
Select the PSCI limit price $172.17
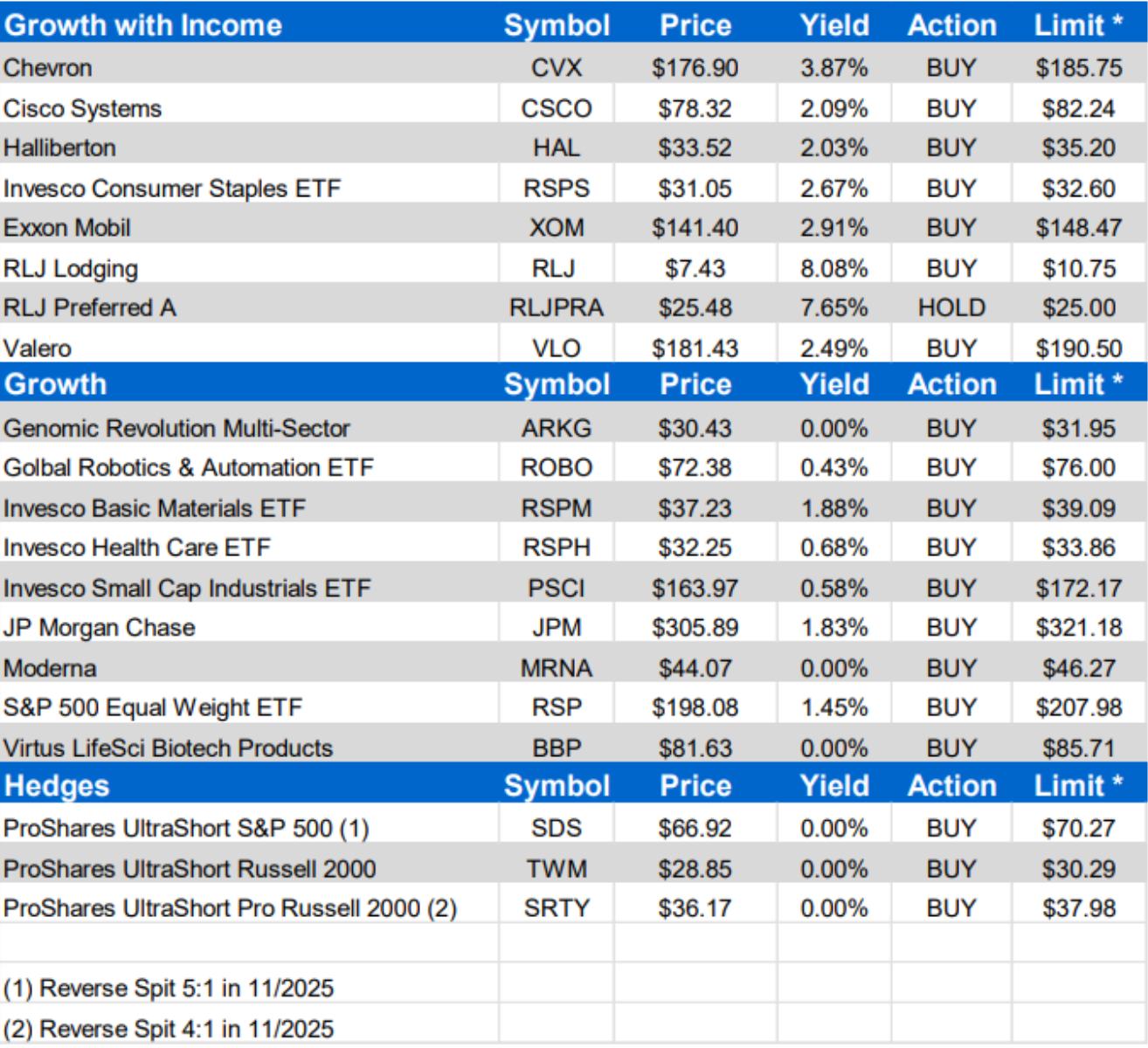point(1078,589)
